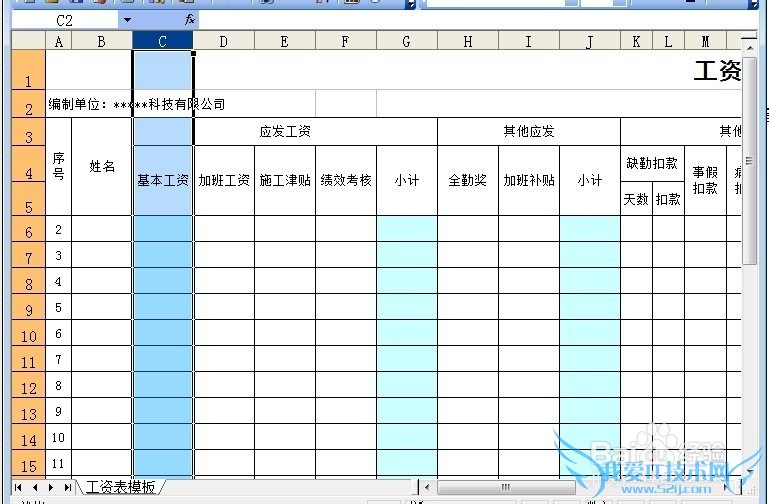The image size is (769, 504).
Task: Click the 施工津贴 header cell
Action: pos(285,180)
